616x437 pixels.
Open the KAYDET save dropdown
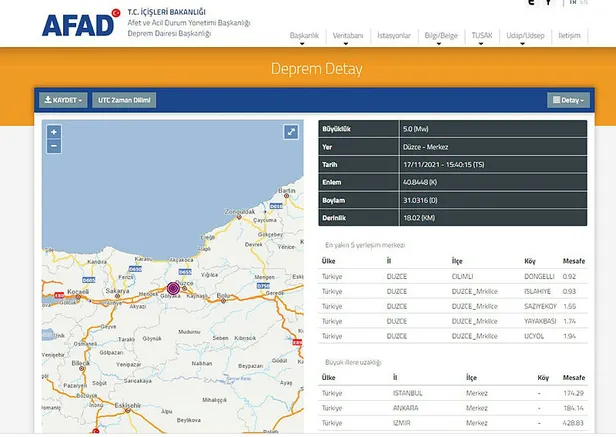[62, 100]
